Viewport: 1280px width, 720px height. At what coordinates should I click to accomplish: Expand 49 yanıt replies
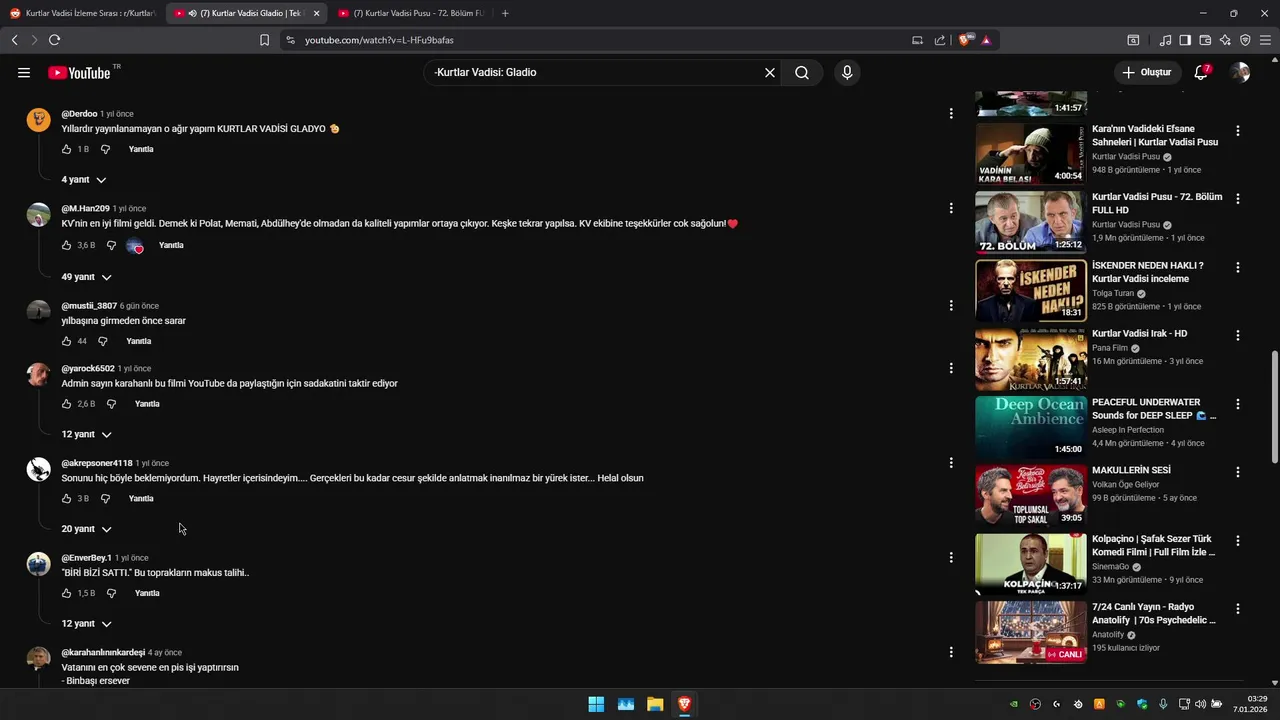87,277
